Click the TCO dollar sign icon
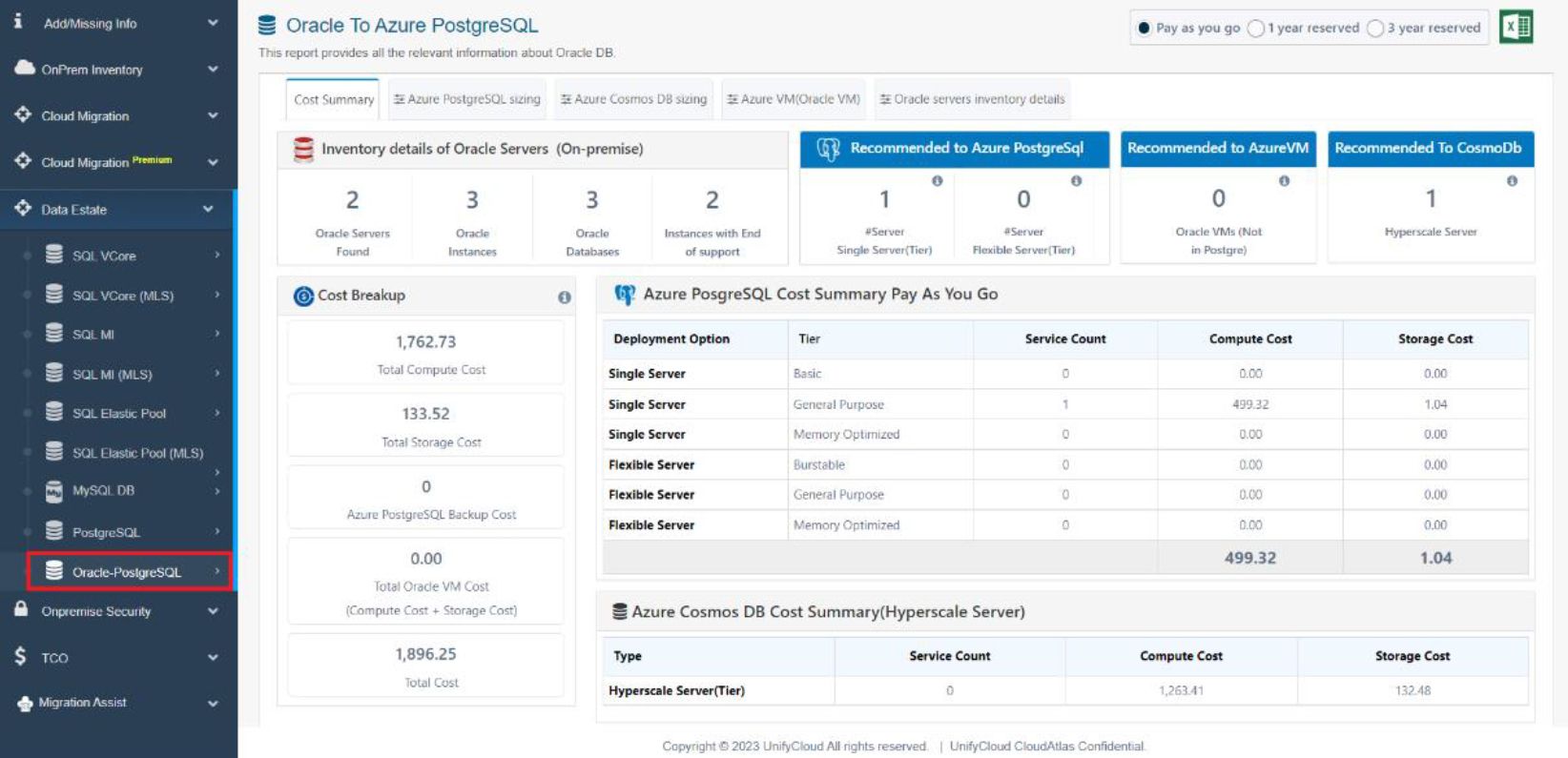The width and height of the screenshot is (1568, 758). point(20,656)
